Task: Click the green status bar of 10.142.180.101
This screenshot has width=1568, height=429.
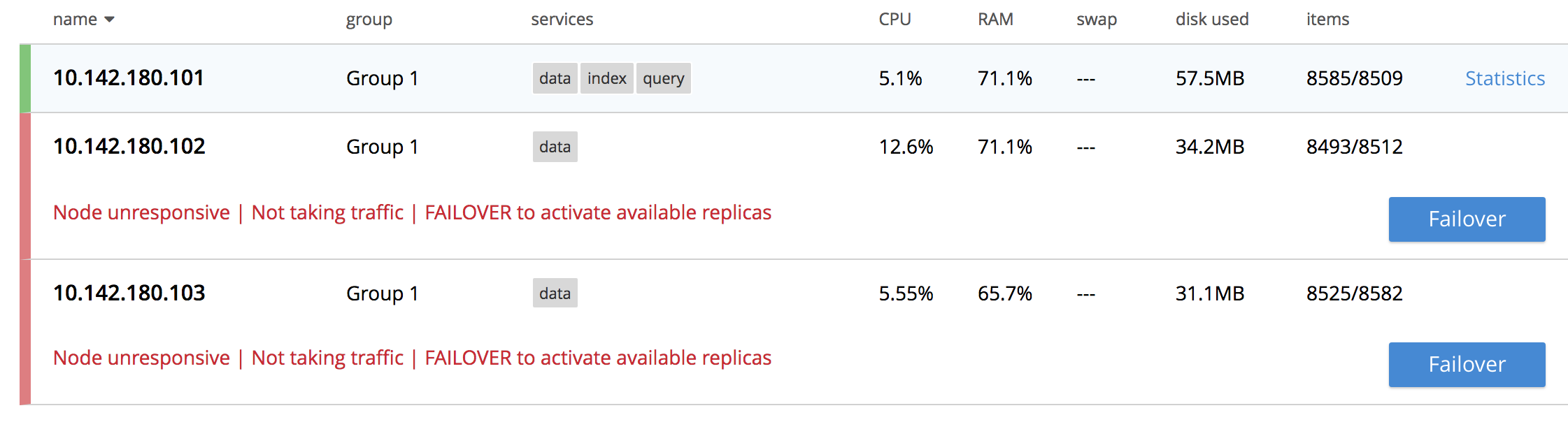Action: click(25, 78)
